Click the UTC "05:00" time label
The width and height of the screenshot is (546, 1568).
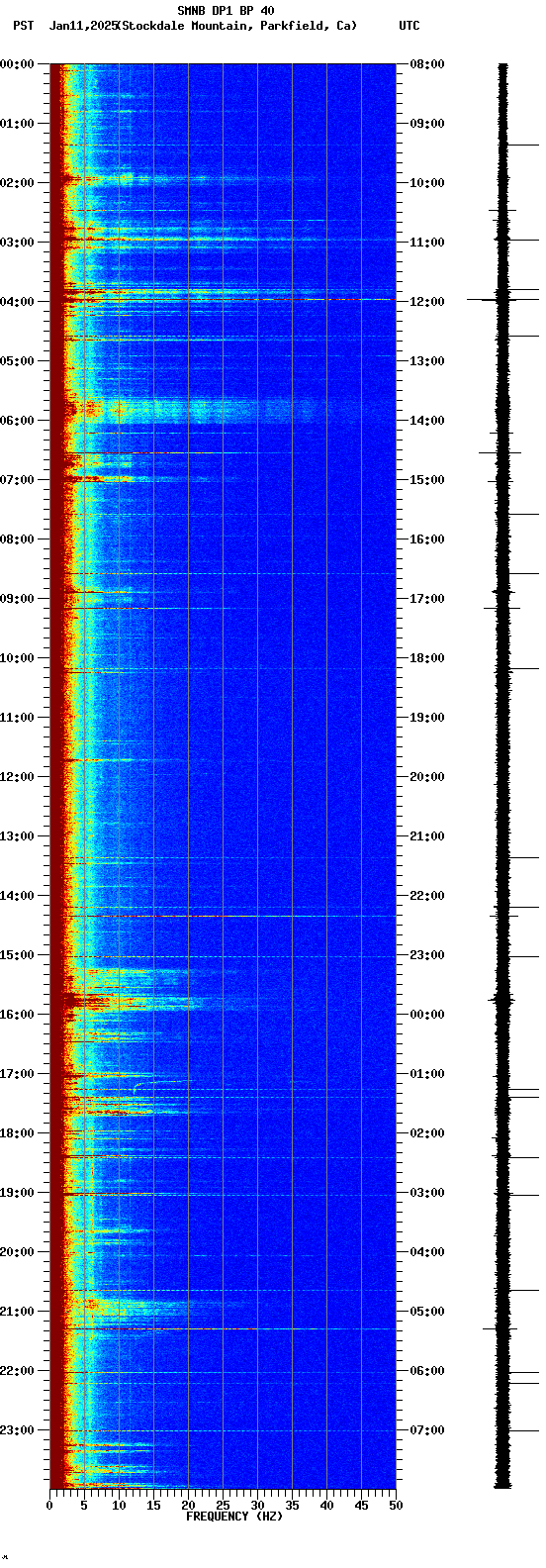[x=427, y=1312]
